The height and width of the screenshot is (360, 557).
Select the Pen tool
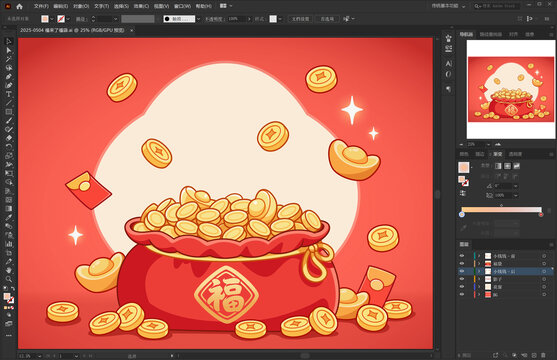pyautogui.click(x=9, y=76)
